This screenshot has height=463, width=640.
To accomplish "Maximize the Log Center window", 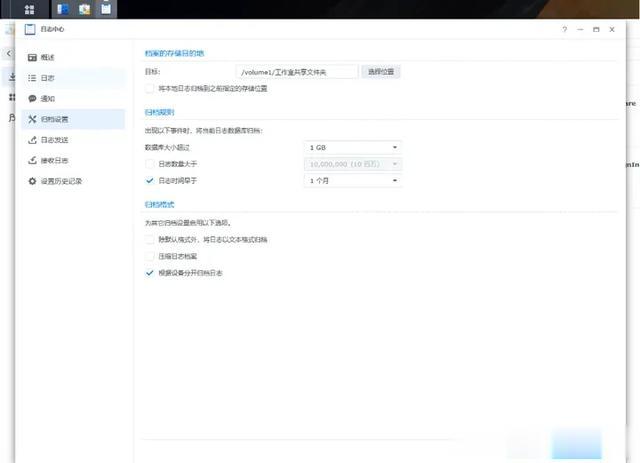I will click(596, 29).
